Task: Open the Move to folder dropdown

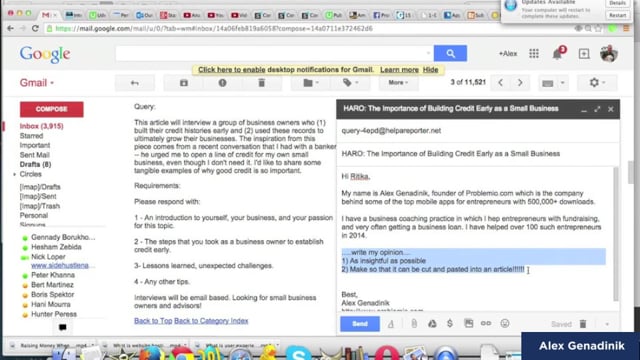Action: pos(311,83)
